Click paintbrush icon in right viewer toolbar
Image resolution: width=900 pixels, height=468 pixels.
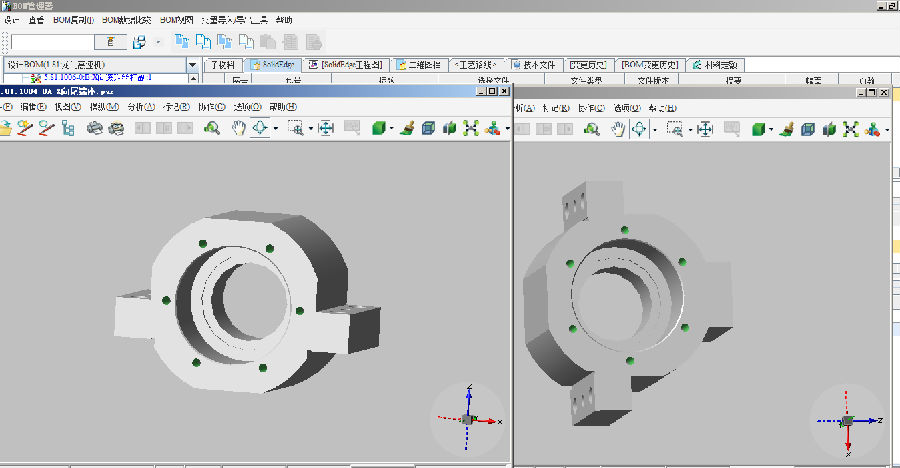pos(787,129)
